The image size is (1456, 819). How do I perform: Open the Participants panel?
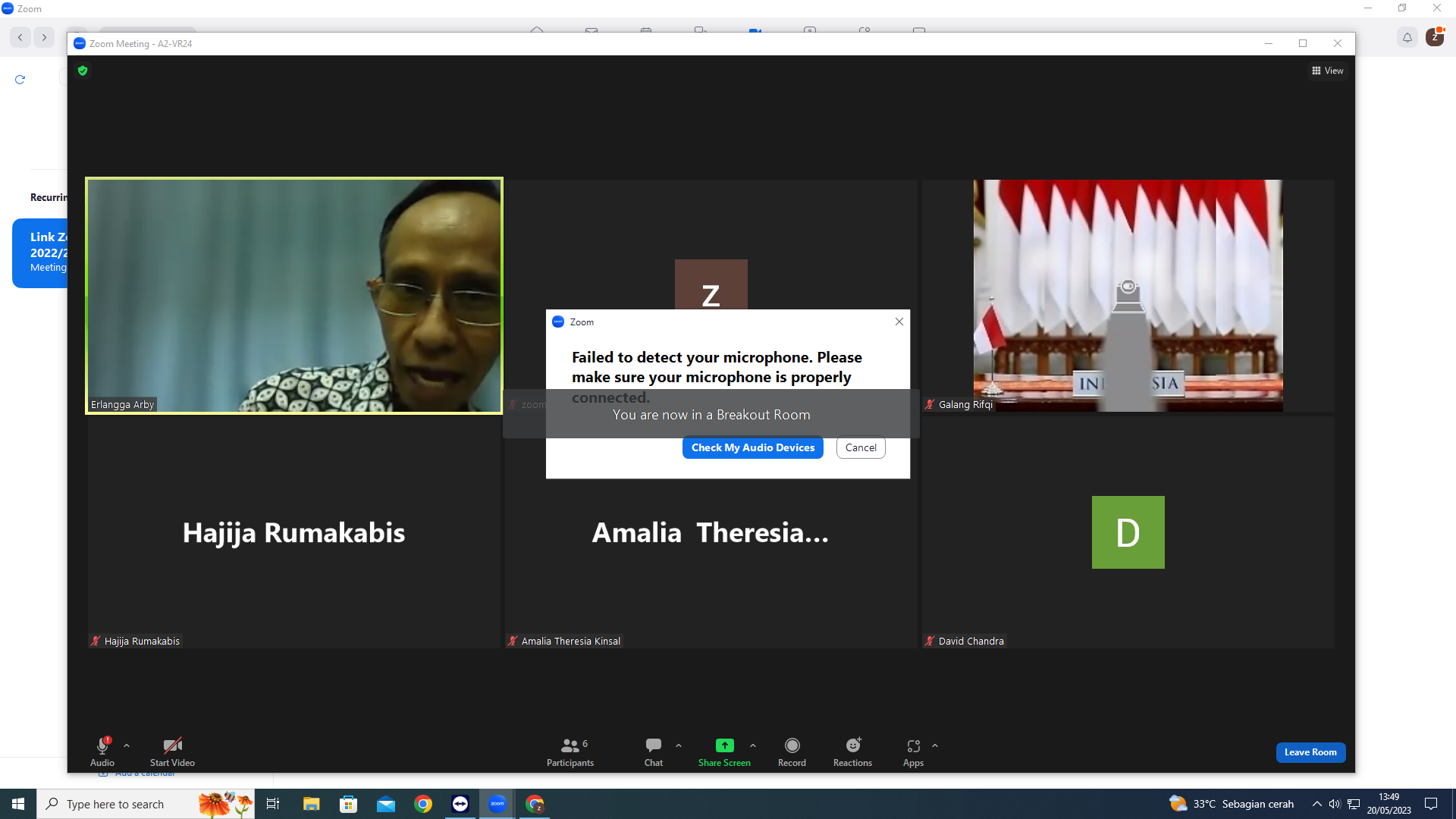(570, 752)
